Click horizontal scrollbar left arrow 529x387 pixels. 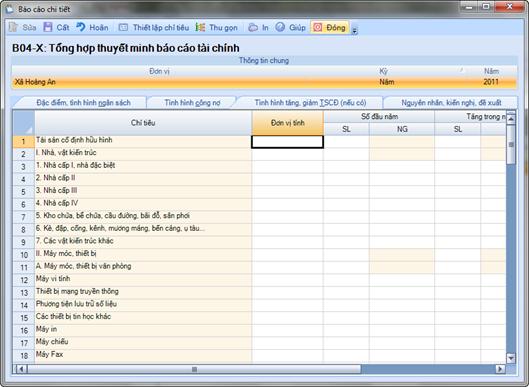tap(21, 369)
